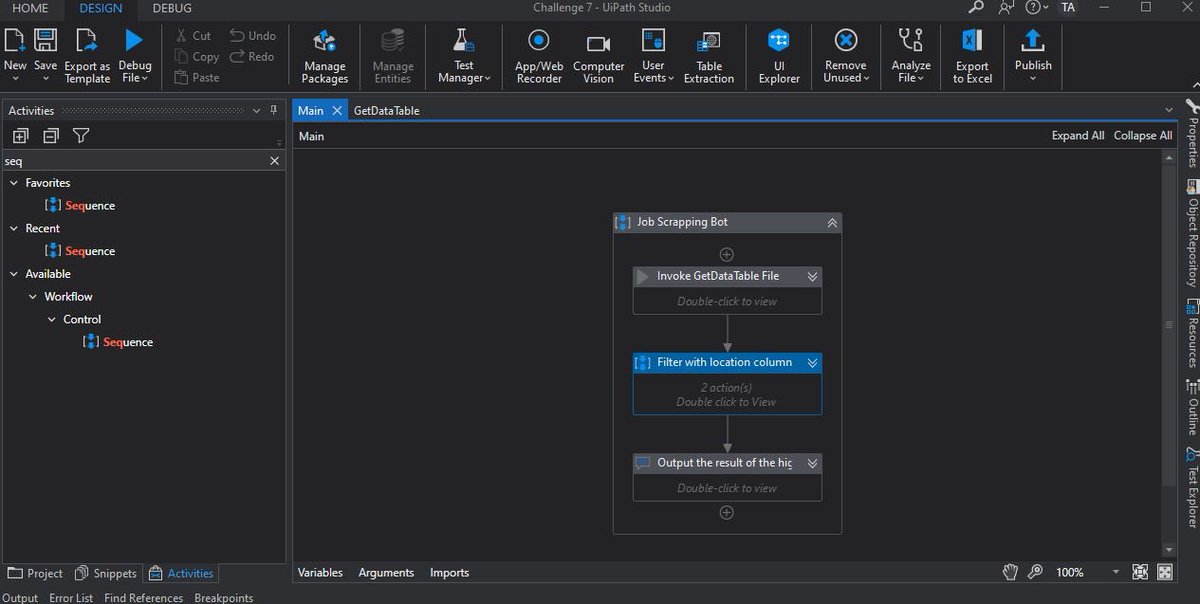
Task: Switch to the Project panel tab
Action: (35, 574)
